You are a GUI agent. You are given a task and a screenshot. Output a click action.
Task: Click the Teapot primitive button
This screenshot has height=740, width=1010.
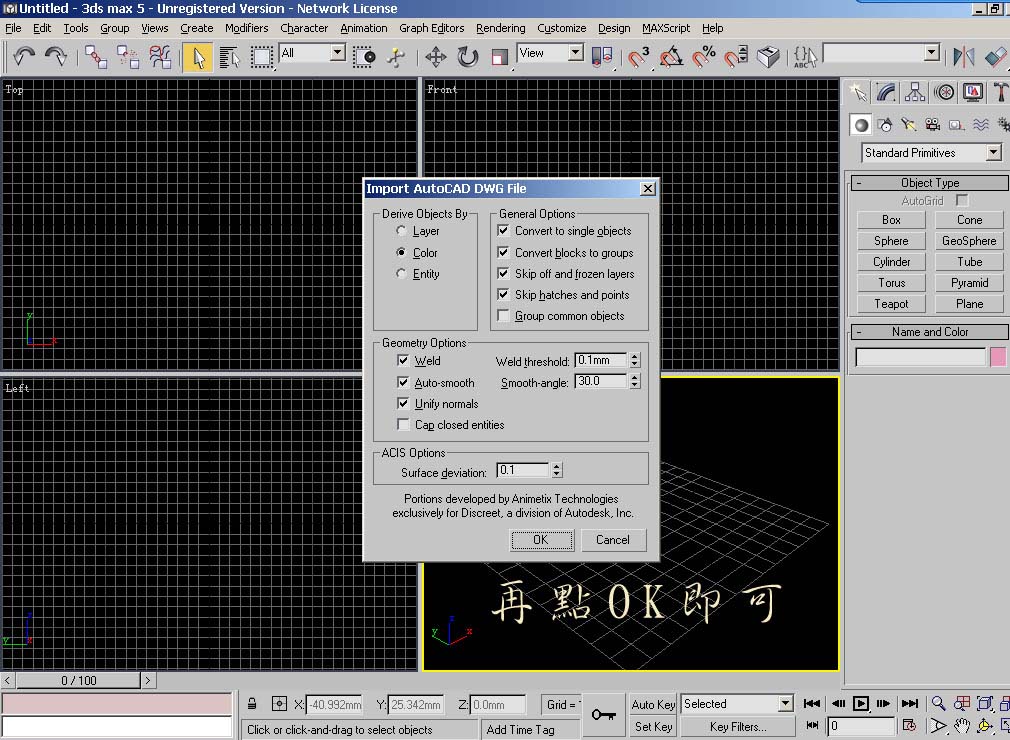click(x=891, y=304)
